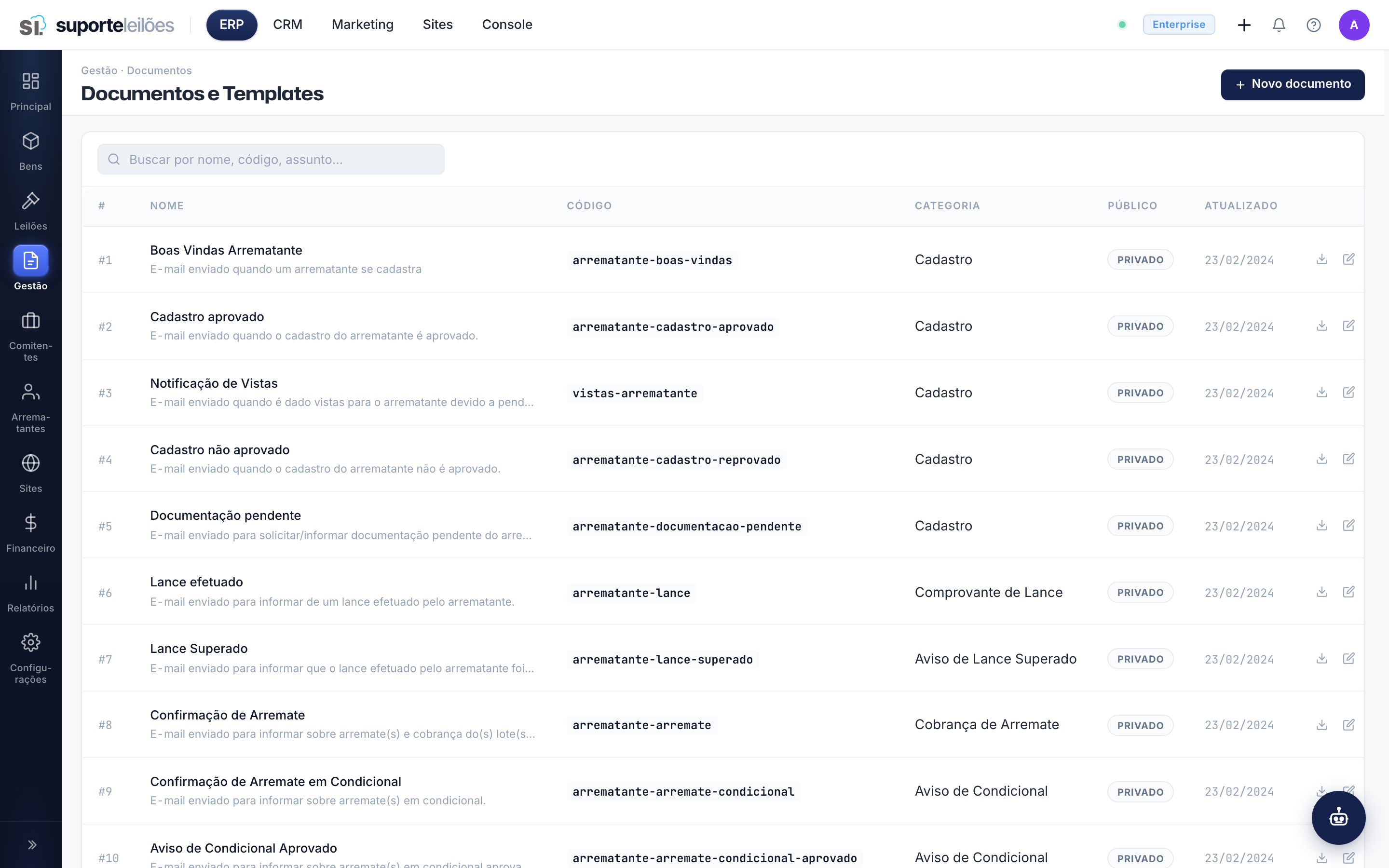This screenshot has width=1389, height=868.
Task: Click the arrematante-boas-vindas code
Action: [652, 260]
